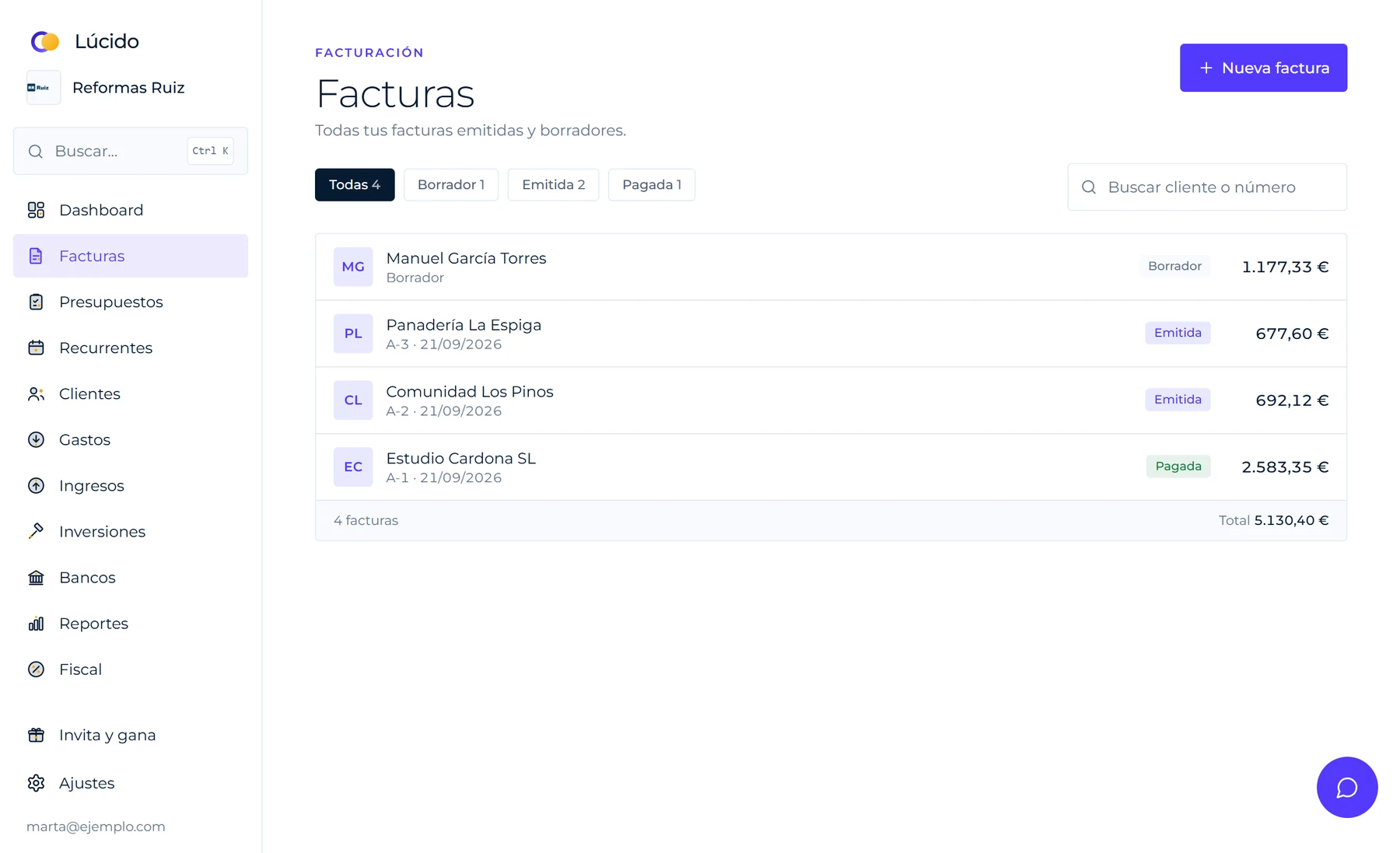
Task: Click the Inversiones gavel icon
Action: (x=36, y=531)
